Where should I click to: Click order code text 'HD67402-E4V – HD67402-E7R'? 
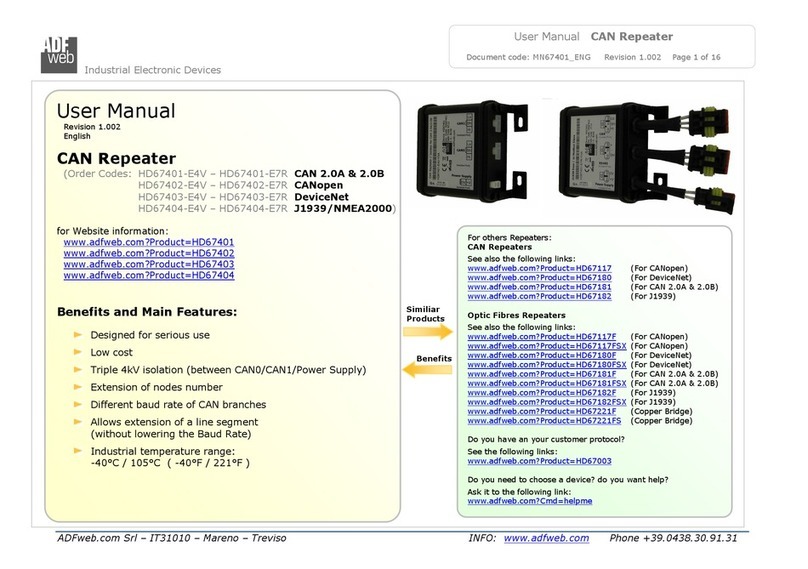pyautogui.click(x=213, y=185)
